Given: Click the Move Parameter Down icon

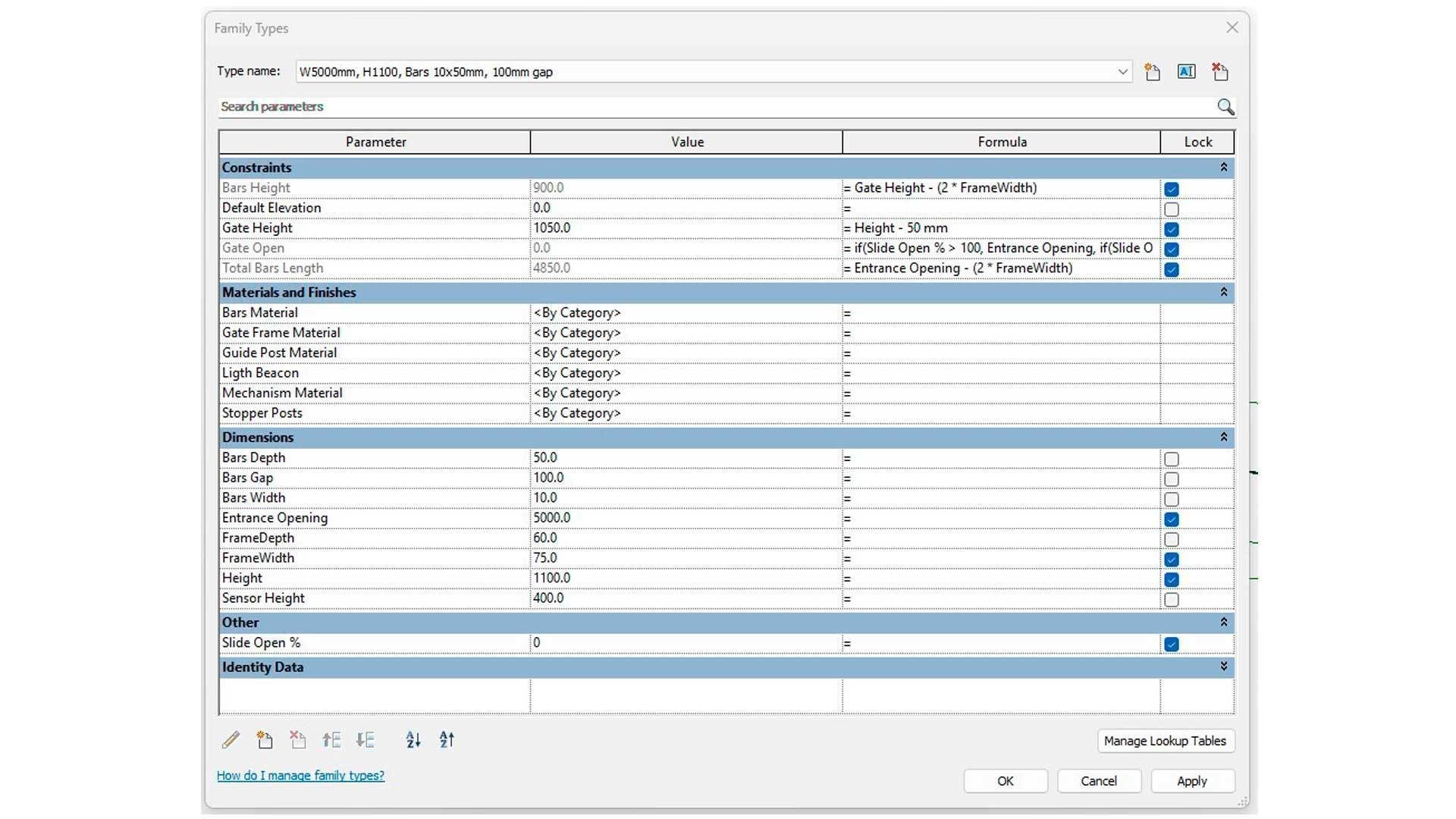Looking at the screenshot, I should click(x=365, y=740).
